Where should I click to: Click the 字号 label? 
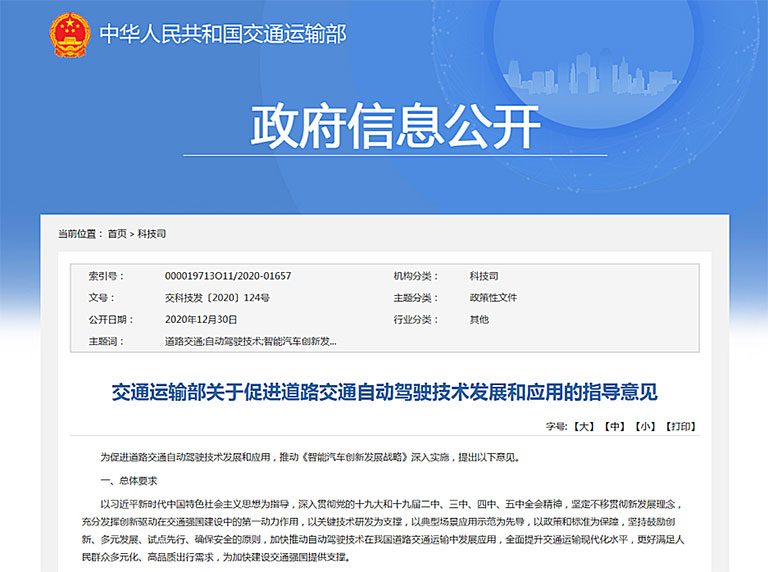(557, 427)
